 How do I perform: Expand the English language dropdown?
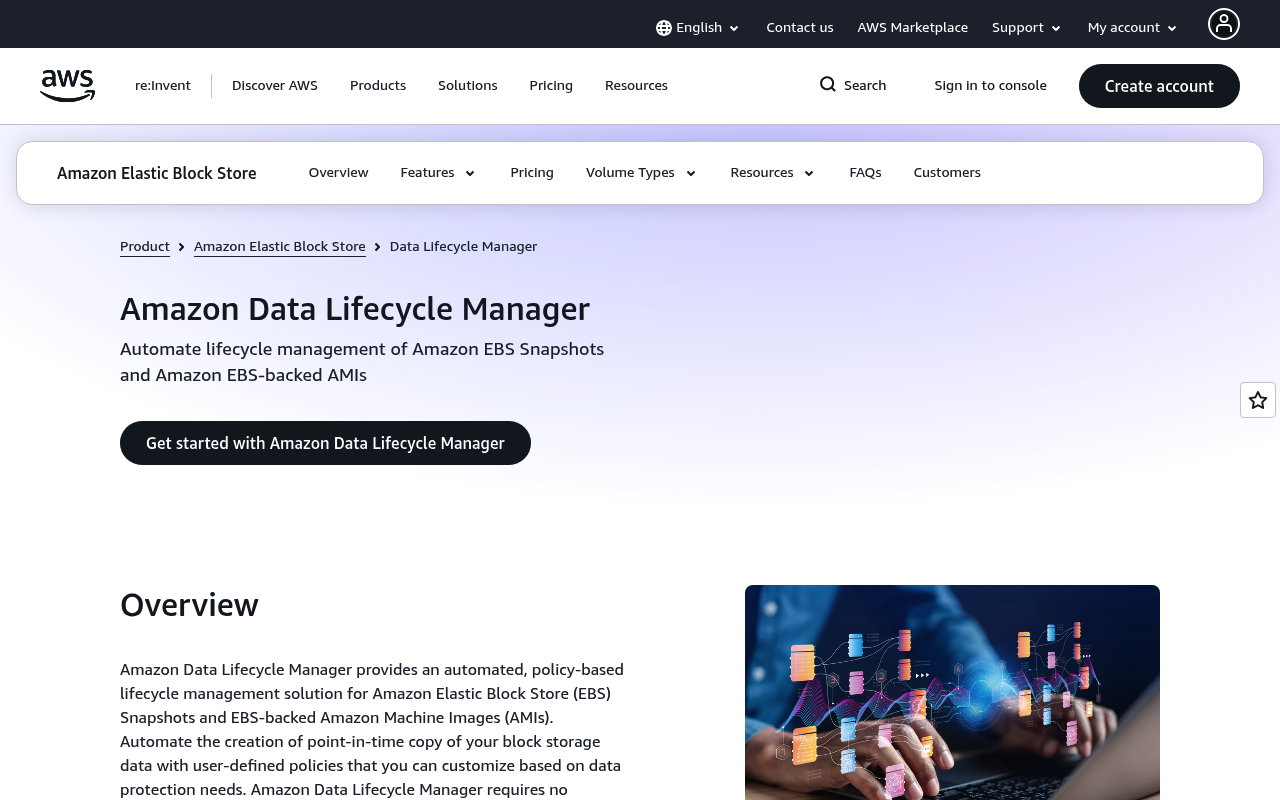(x=698, y=28)
